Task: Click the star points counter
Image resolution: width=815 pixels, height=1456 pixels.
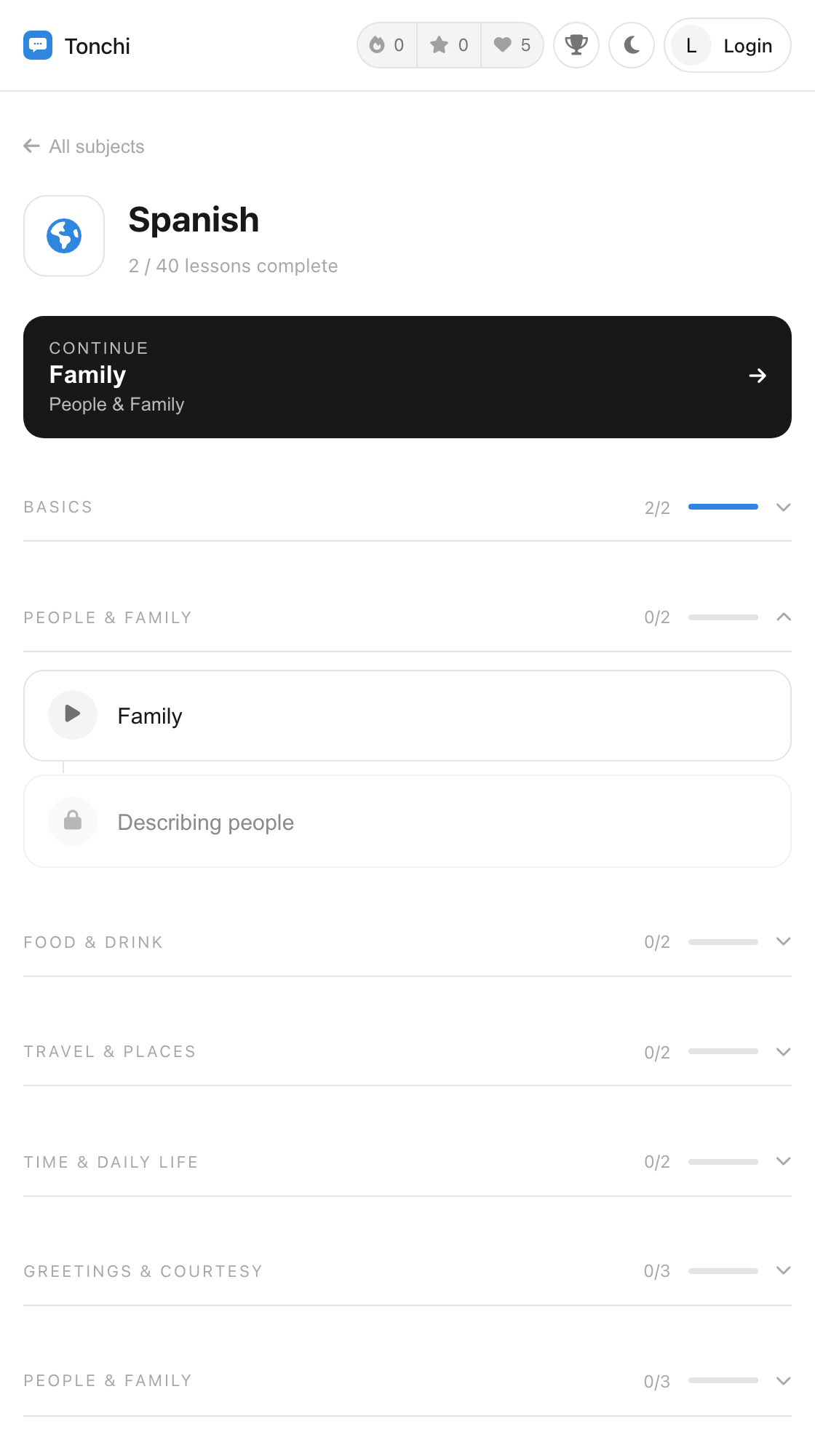Action: point(449,45)
